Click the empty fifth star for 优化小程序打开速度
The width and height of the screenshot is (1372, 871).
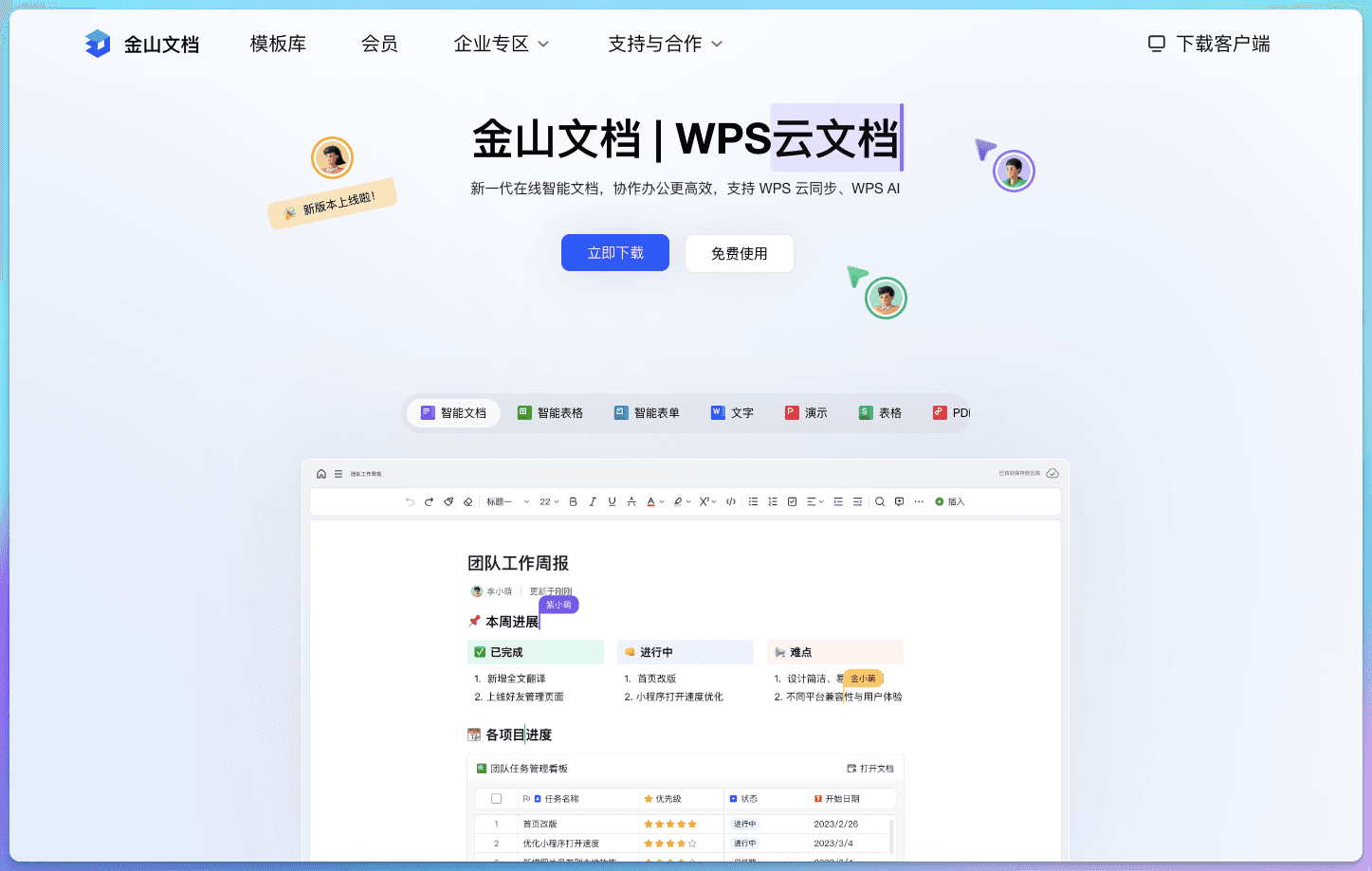pos(692,844)
